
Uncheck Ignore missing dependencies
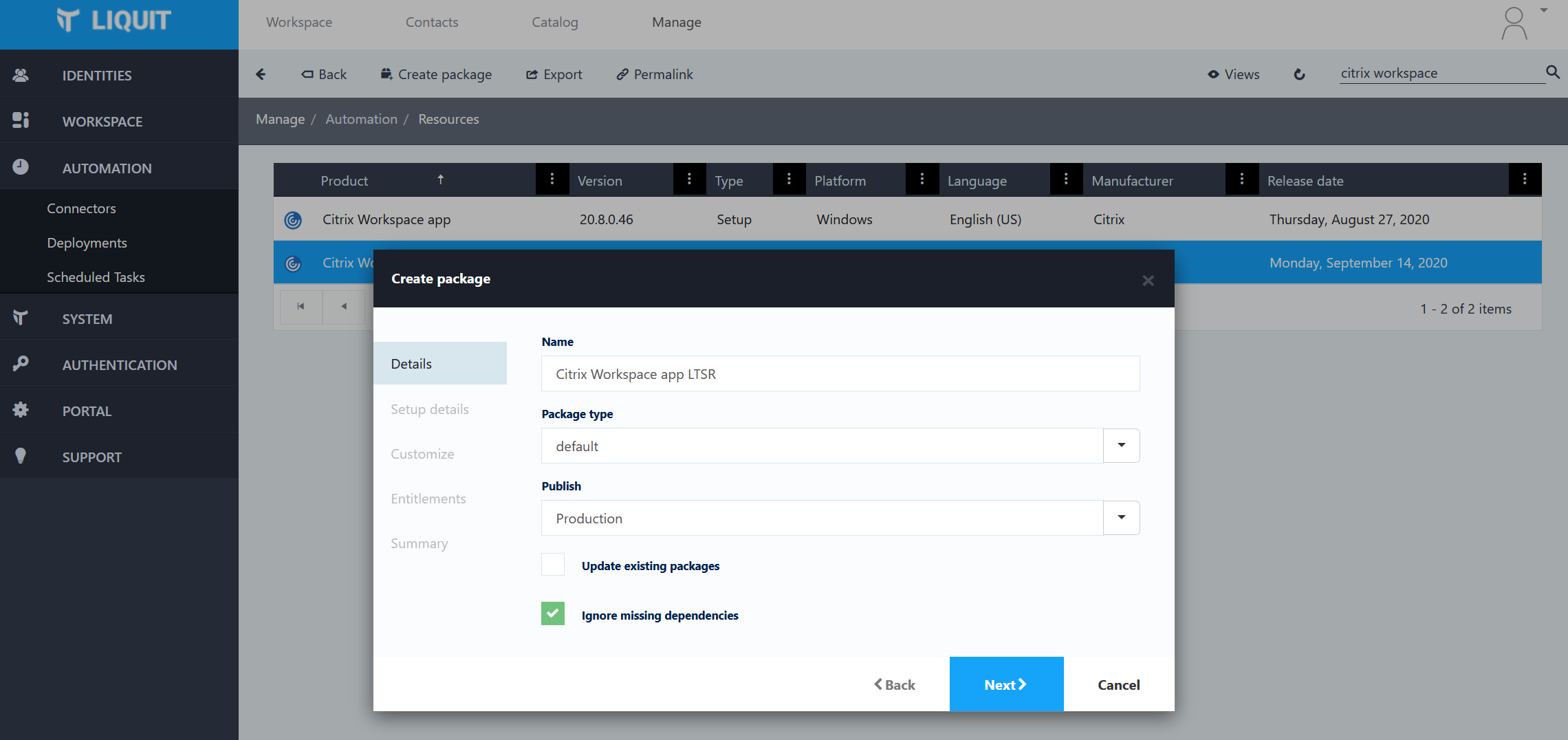tap(553, 613)
